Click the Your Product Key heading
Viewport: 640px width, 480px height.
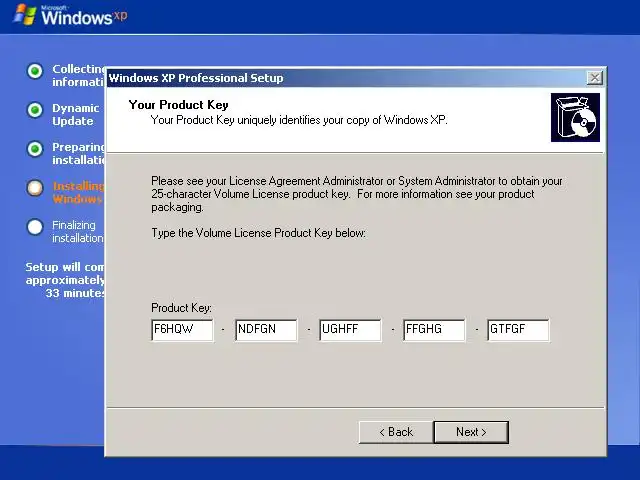pyautogui.click(x=178, y=105)
